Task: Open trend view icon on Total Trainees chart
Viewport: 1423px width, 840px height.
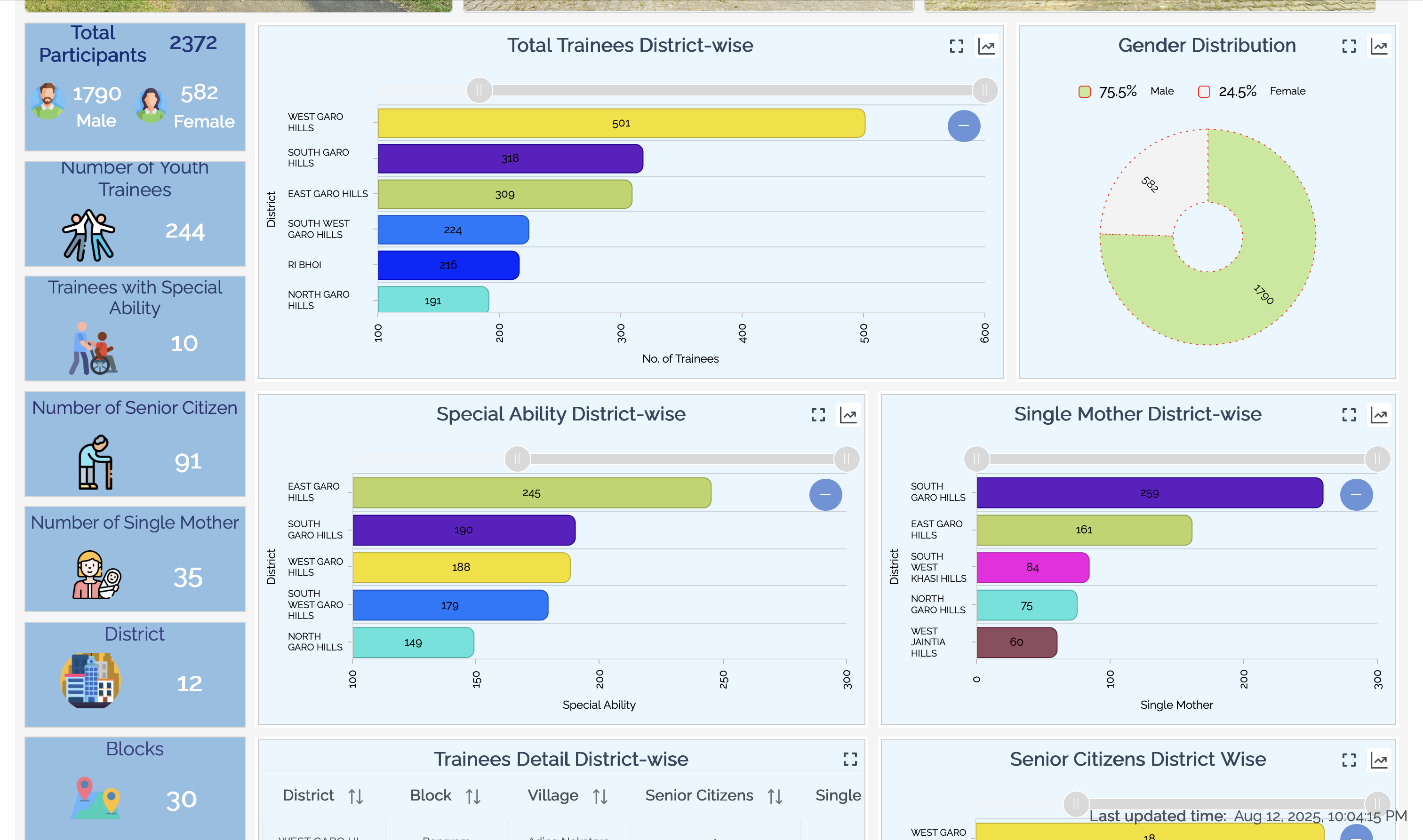Action: pyautogui.click(x=986, y=47)
